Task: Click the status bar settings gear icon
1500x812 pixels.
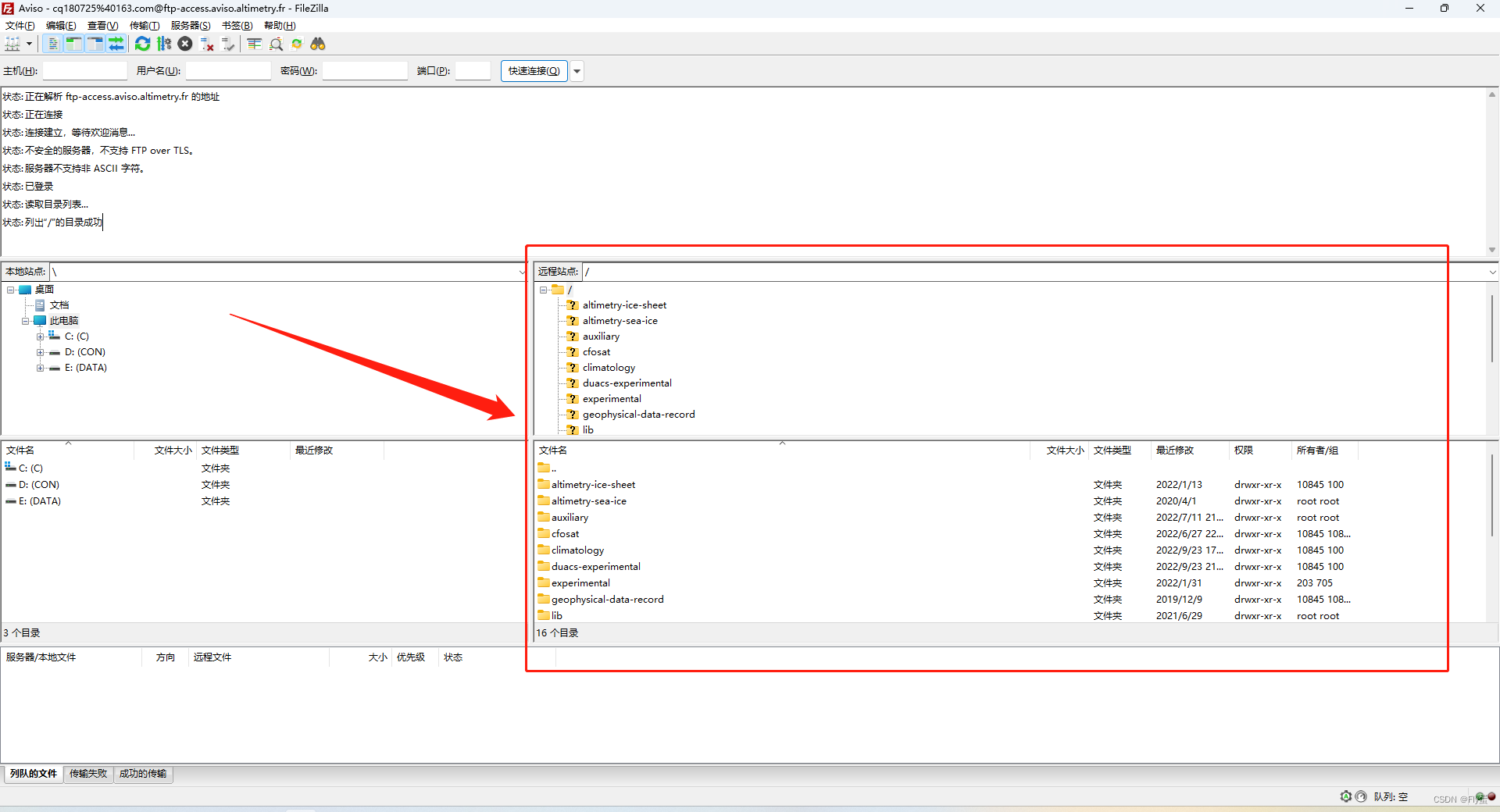Action: click(1346, 796)
